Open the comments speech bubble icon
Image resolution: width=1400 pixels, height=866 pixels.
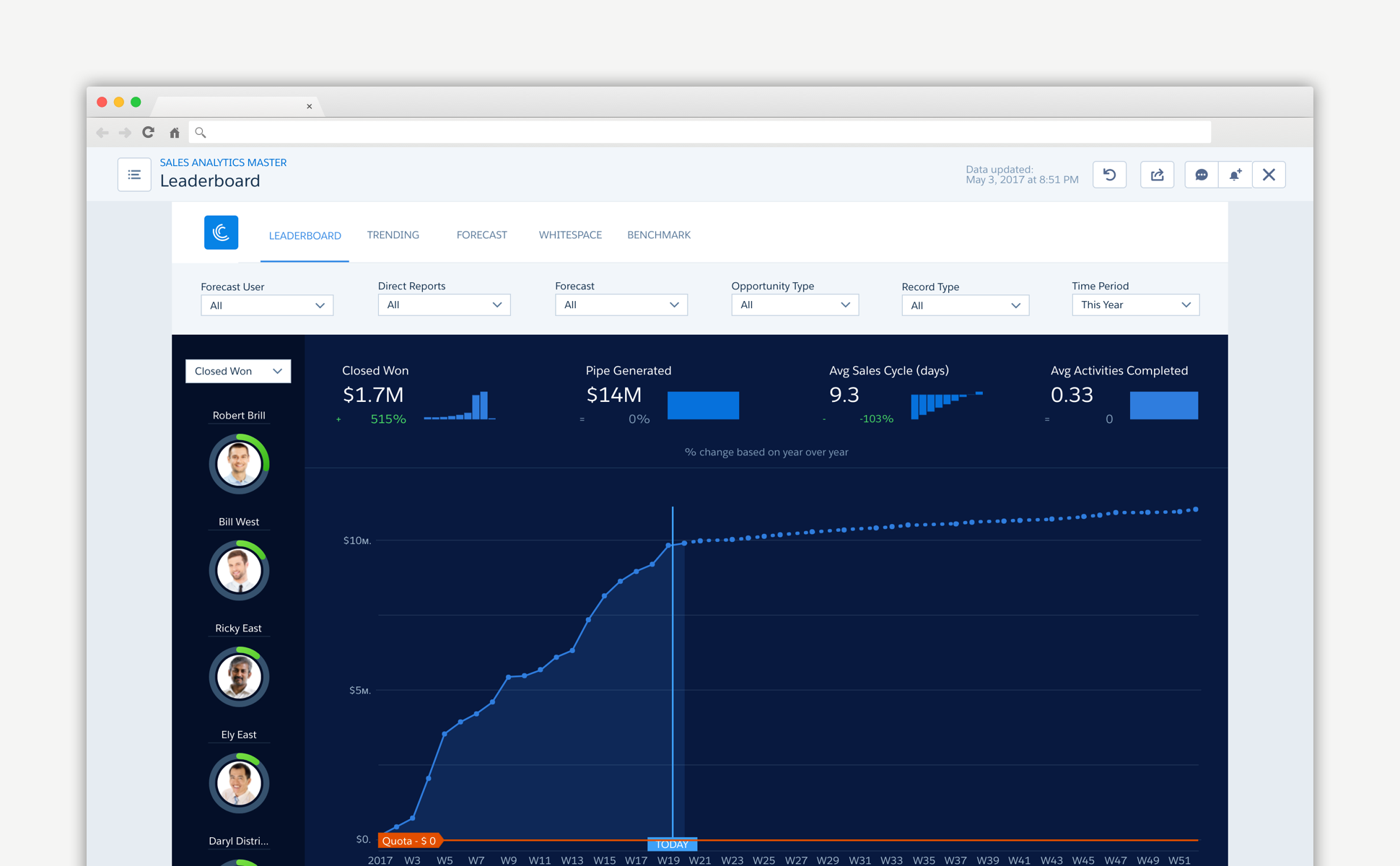tap(1202, 175)
